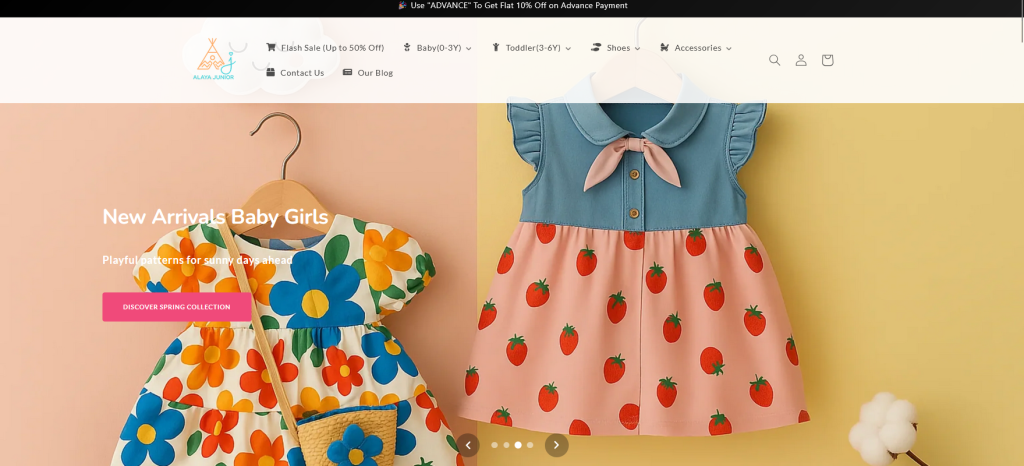
Task: Click the Alaya Junior logo
Action: click(214, 60)
